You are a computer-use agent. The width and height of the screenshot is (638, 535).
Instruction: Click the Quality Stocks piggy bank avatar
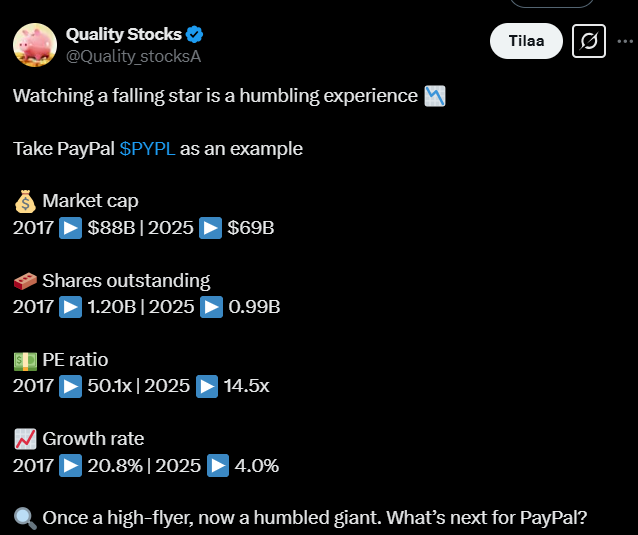(x=34, y=44)
